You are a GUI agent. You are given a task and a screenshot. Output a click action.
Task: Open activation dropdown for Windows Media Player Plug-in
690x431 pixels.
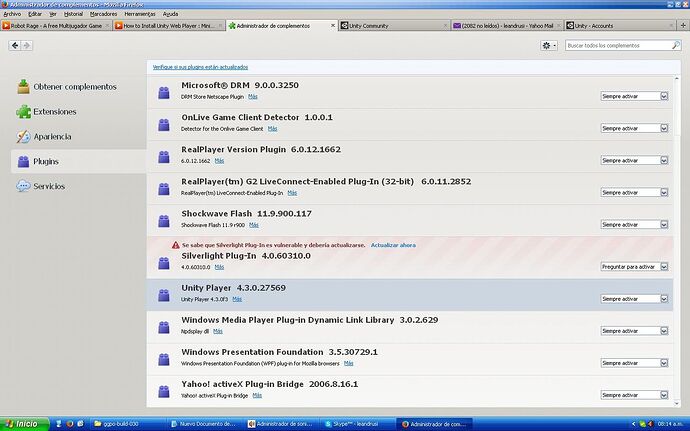(634, 331)
